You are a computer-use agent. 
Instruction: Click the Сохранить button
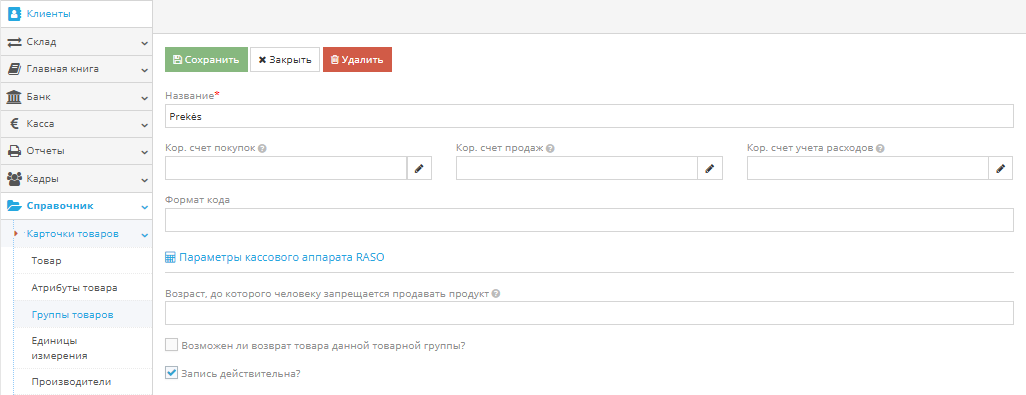[x=206, y=60]
